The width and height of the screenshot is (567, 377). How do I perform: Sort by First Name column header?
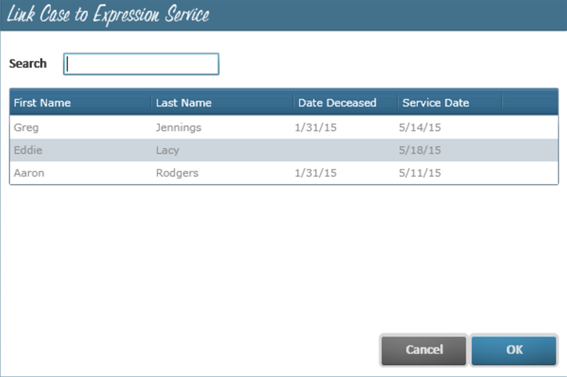tap(80, 103)
